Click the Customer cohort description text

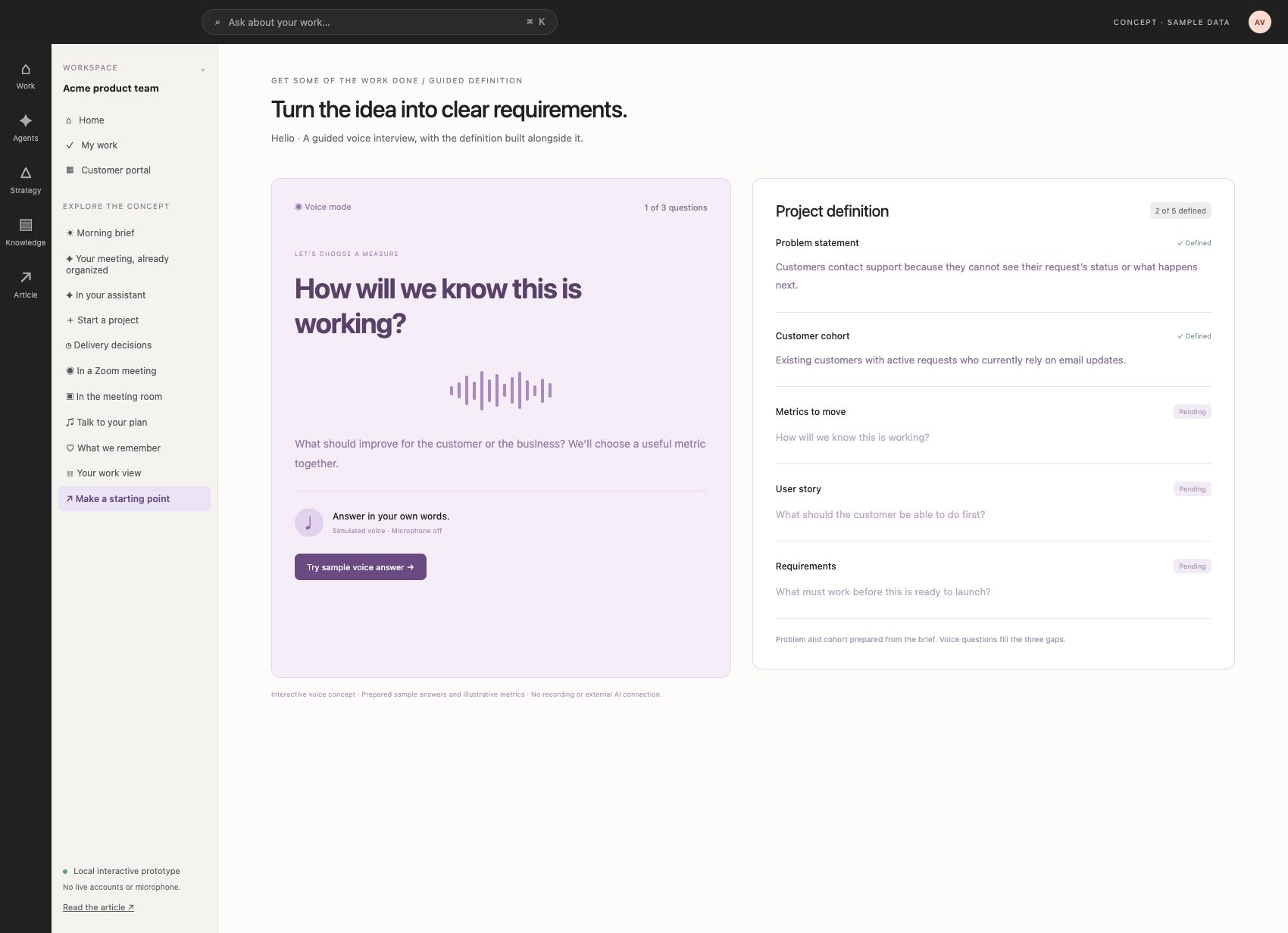(x=951, y=360)
